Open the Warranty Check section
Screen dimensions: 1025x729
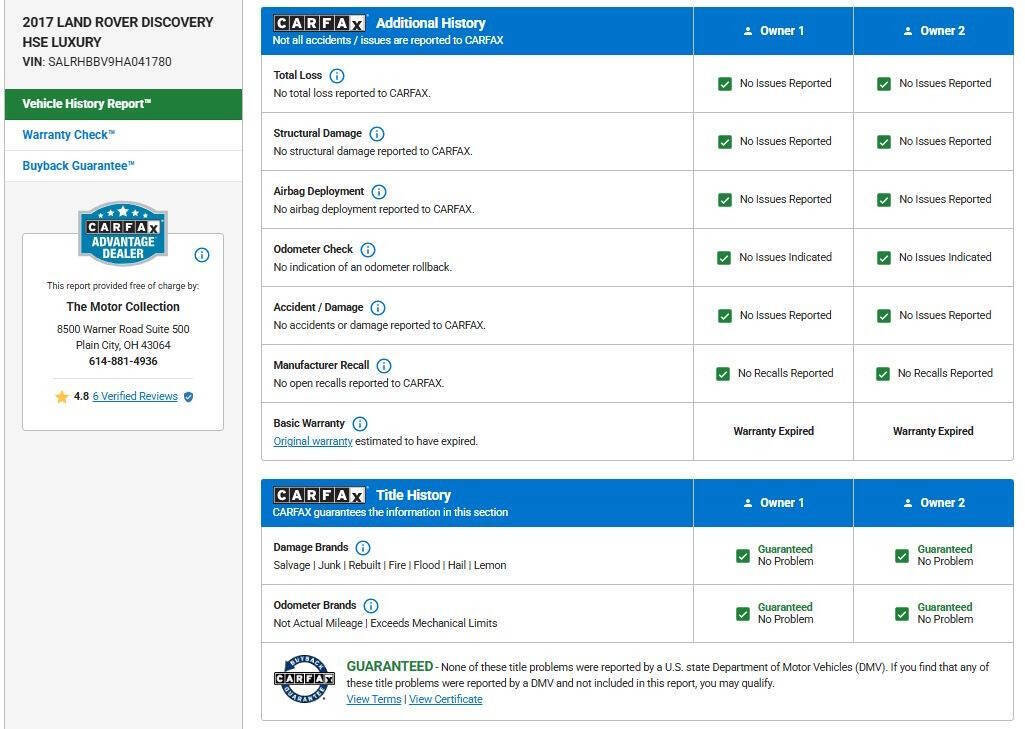pyautogui.click(x=69, y=135)
